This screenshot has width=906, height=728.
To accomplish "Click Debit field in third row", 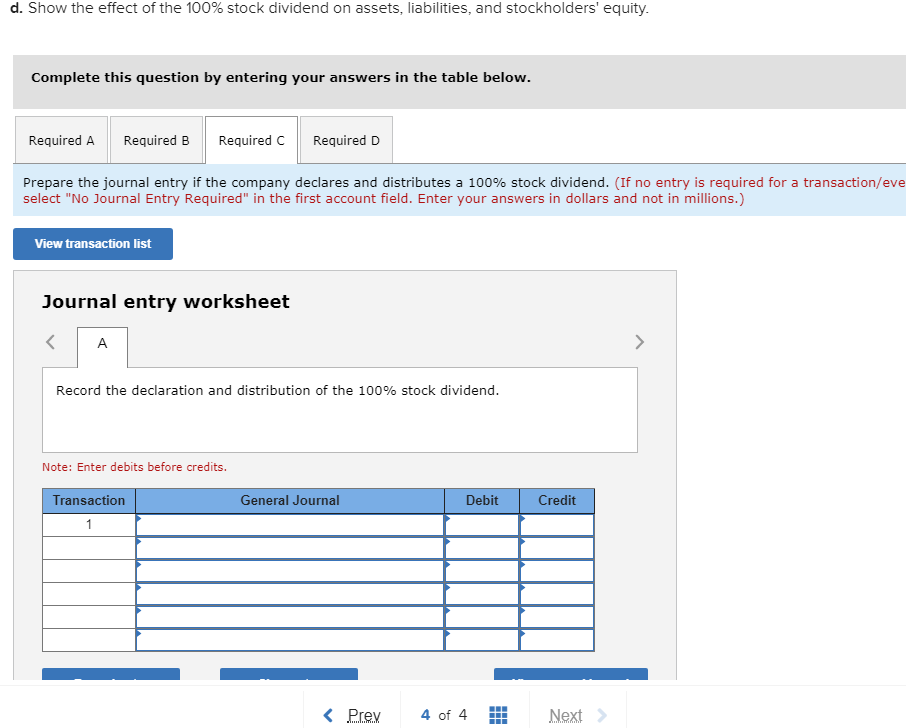I will point(482,571).
